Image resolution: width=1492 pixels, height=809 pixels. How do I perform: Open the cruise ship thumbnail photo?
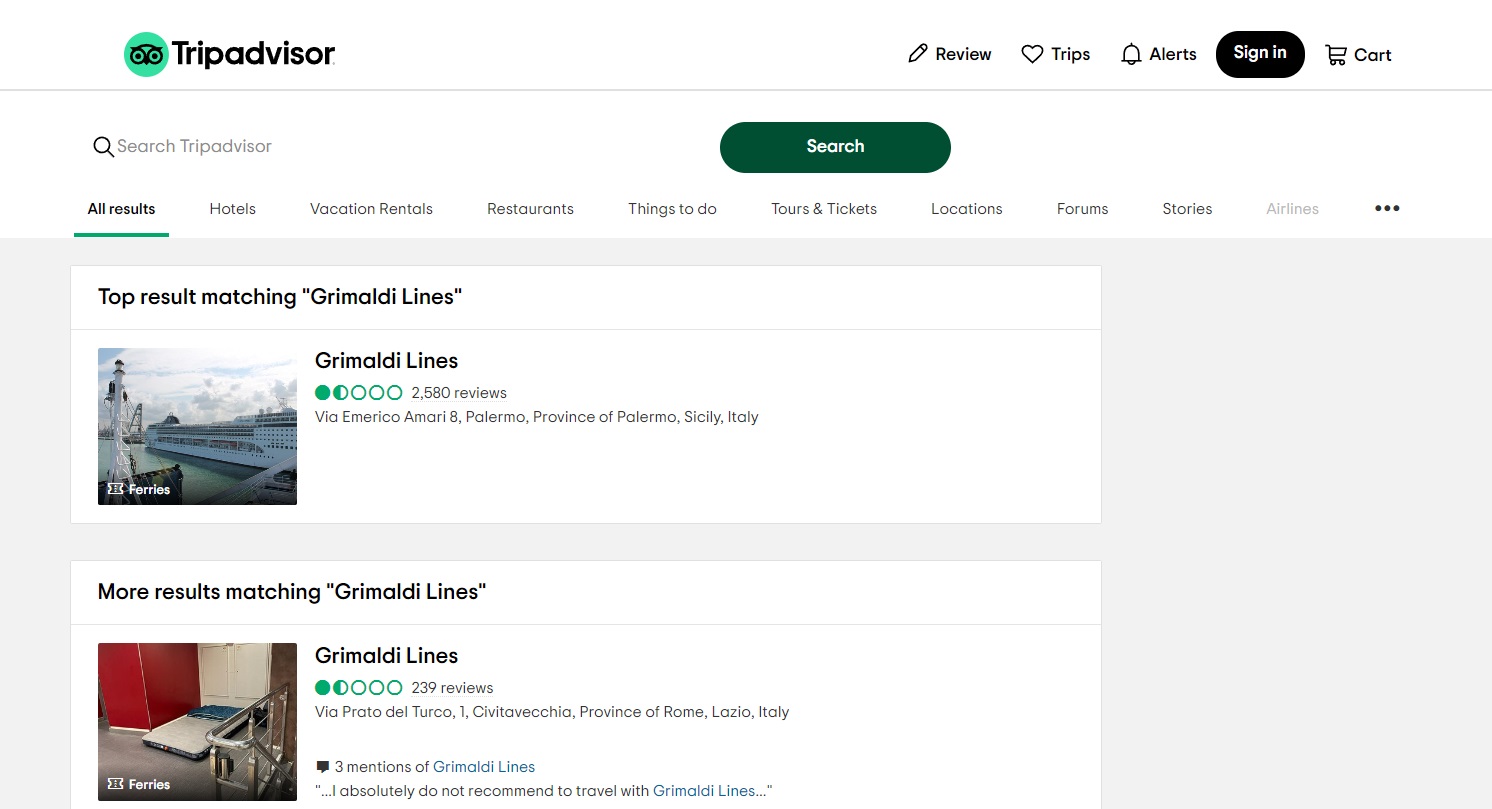[x=197, y=426]
